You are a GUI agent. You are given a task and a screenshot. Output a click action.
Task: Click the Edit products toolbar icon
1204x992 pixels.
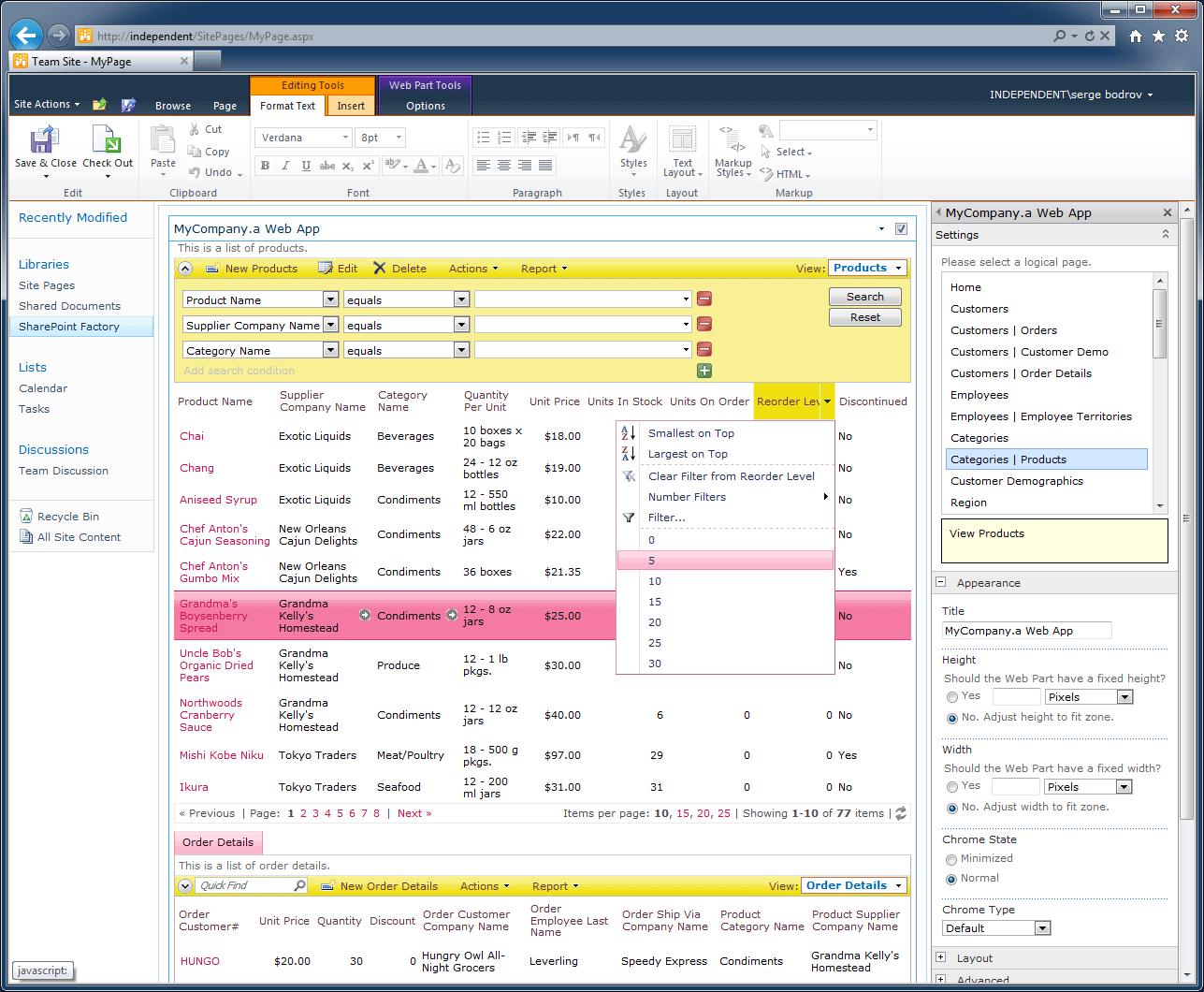(338, 269)
